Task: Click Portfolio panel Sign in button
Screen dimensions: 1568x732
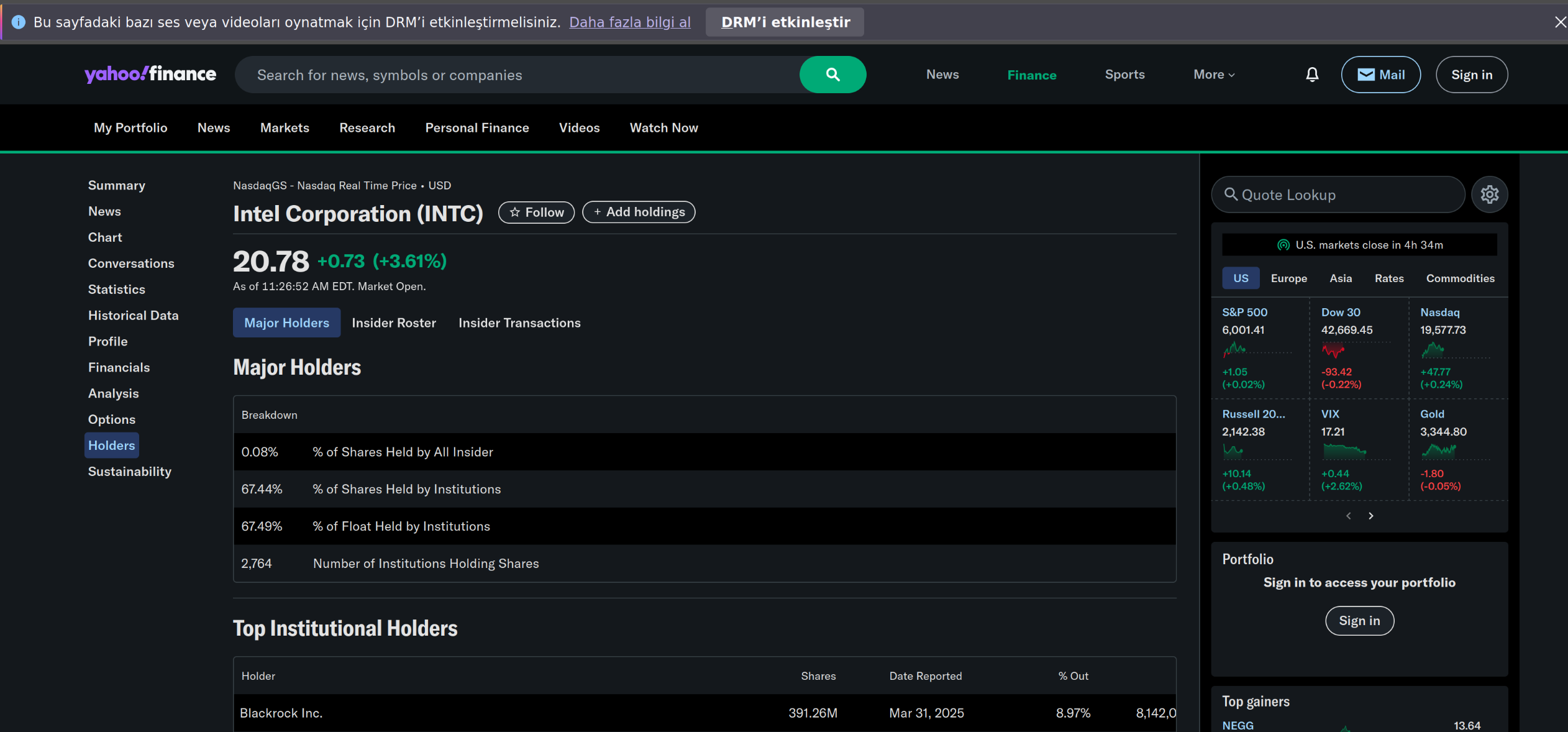Action: click(x=1359, y=621)
